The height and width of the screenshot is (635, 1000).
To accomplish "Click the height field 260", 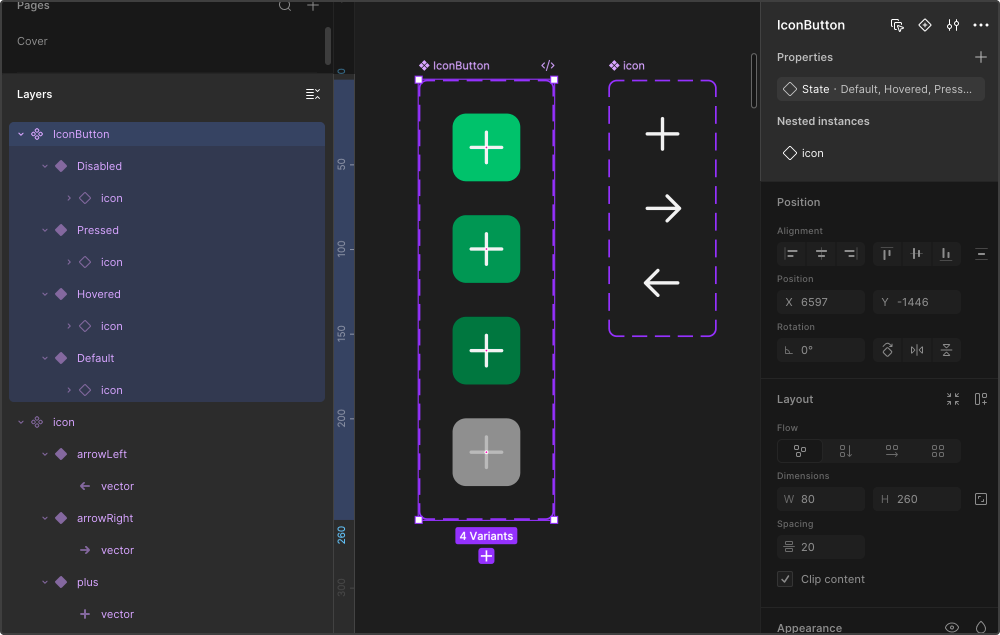I will click(916, 499).
